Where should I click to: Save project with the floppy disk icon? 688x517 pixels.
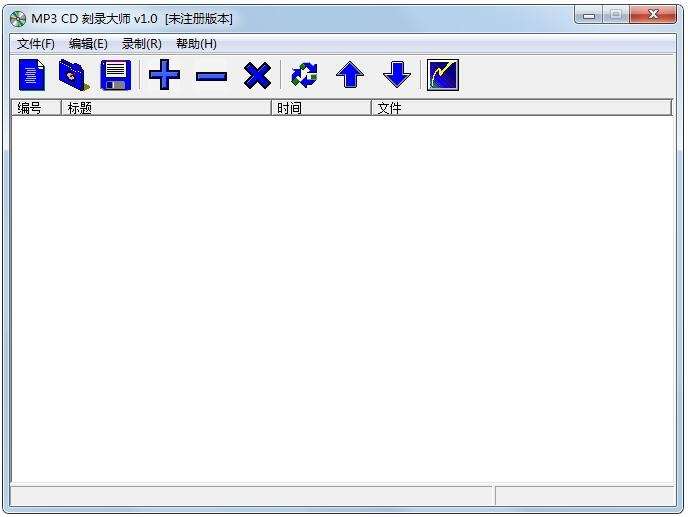(116, 75)
